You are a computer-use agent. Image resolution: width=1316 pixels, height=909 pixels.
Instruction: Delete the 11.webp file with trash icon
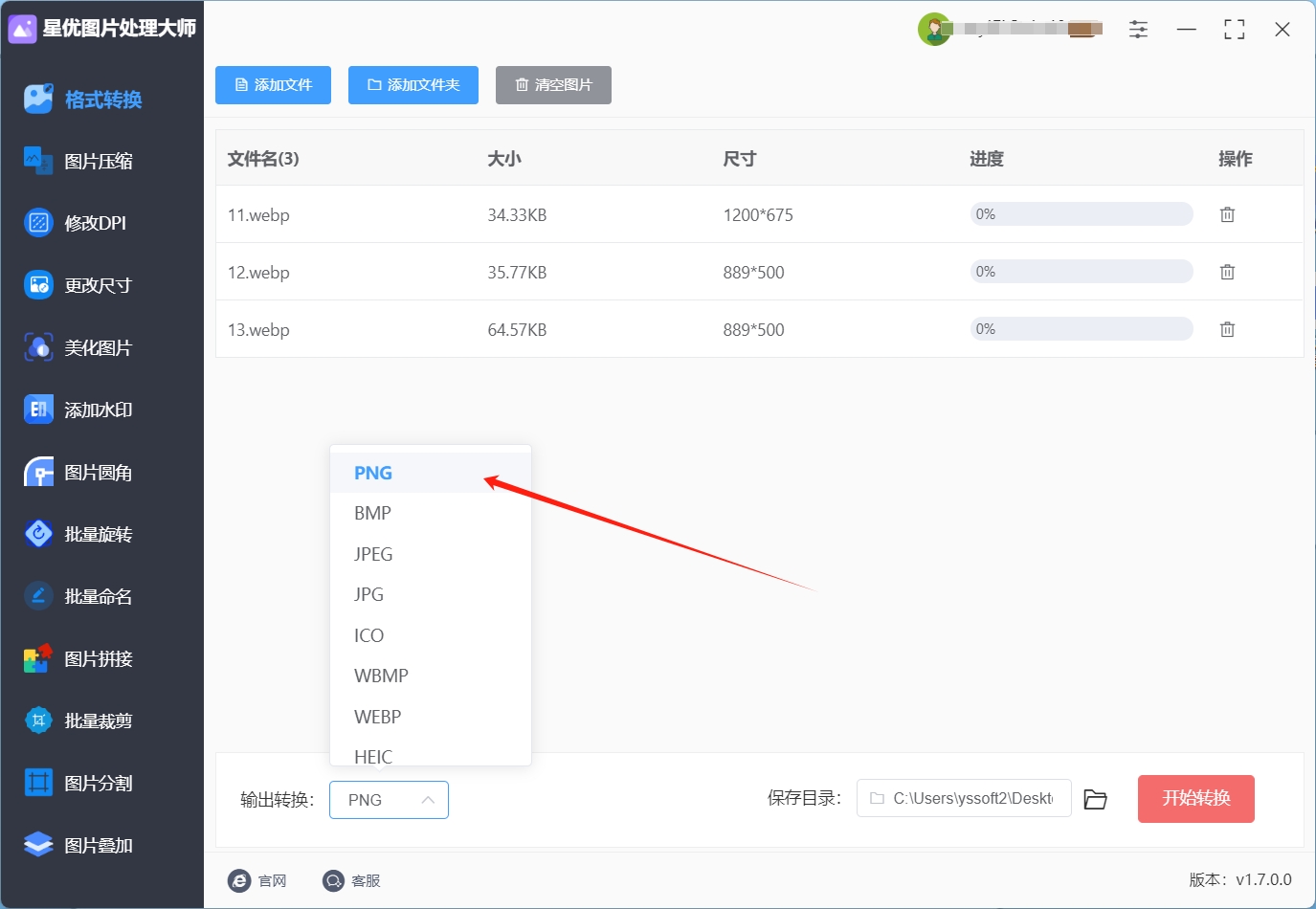[x=1227, y=214]
